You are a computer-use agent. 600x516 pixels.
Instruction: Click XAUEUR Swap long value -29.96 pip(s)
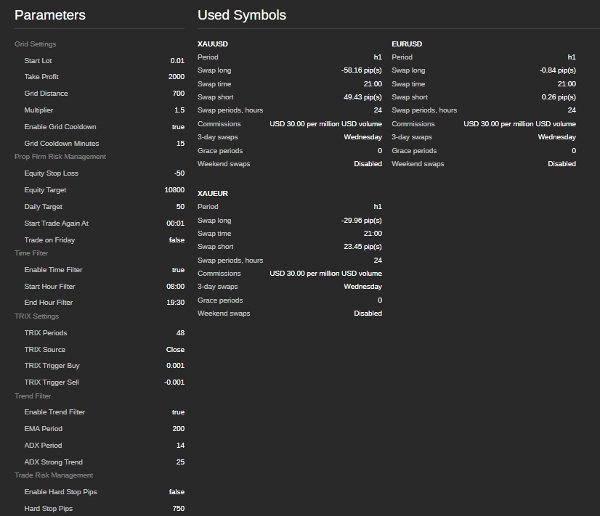(x=362, y=220)
